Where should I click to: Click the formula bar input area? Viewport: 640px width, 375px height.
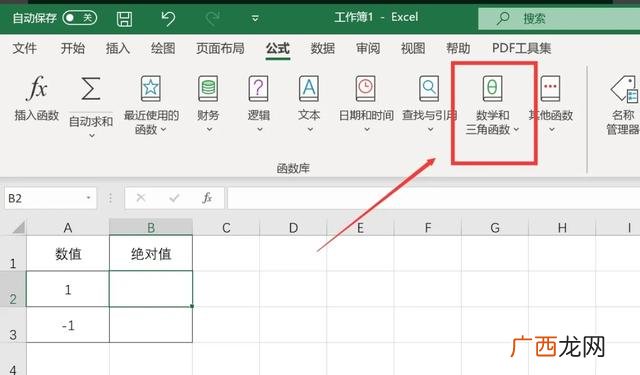[x=433, y=198]
